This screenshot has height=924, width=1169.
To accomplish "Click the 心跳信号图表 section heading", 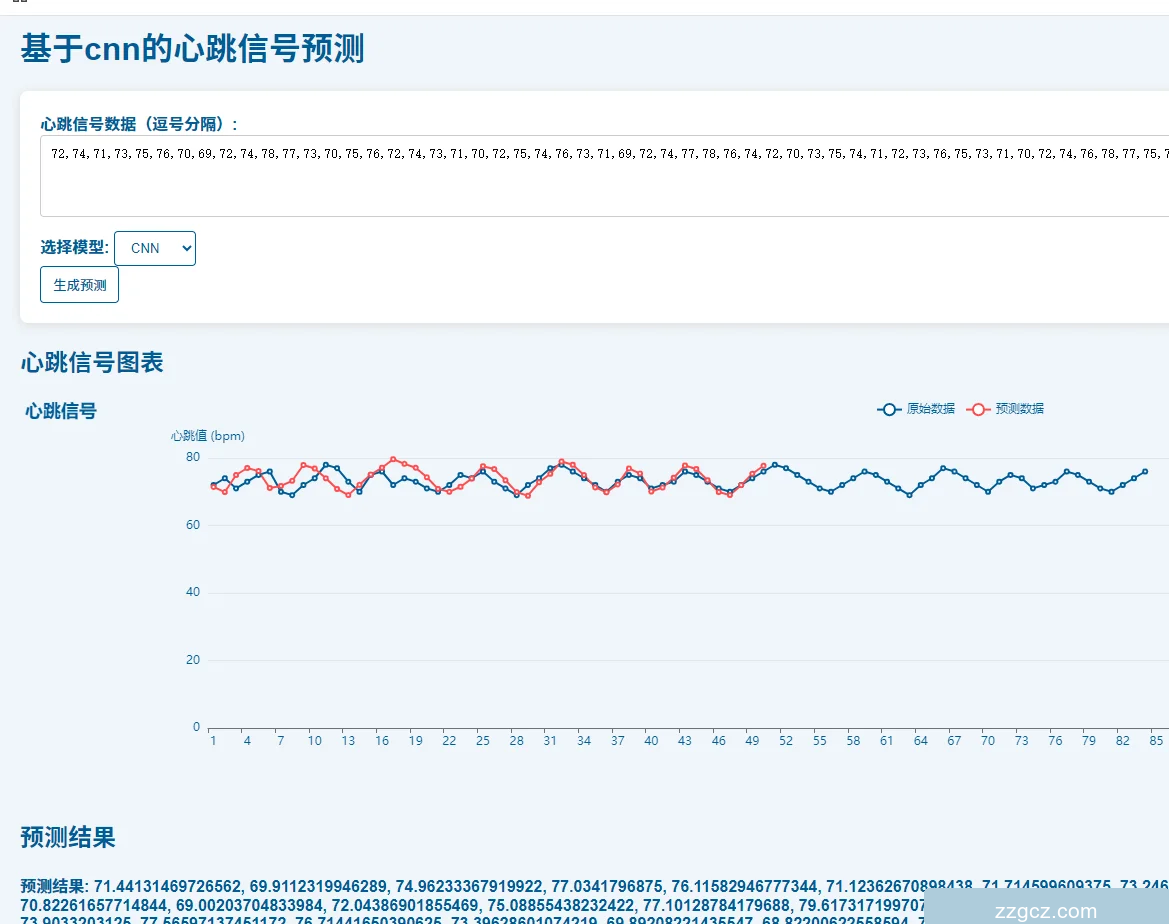I will click(92, 362).
